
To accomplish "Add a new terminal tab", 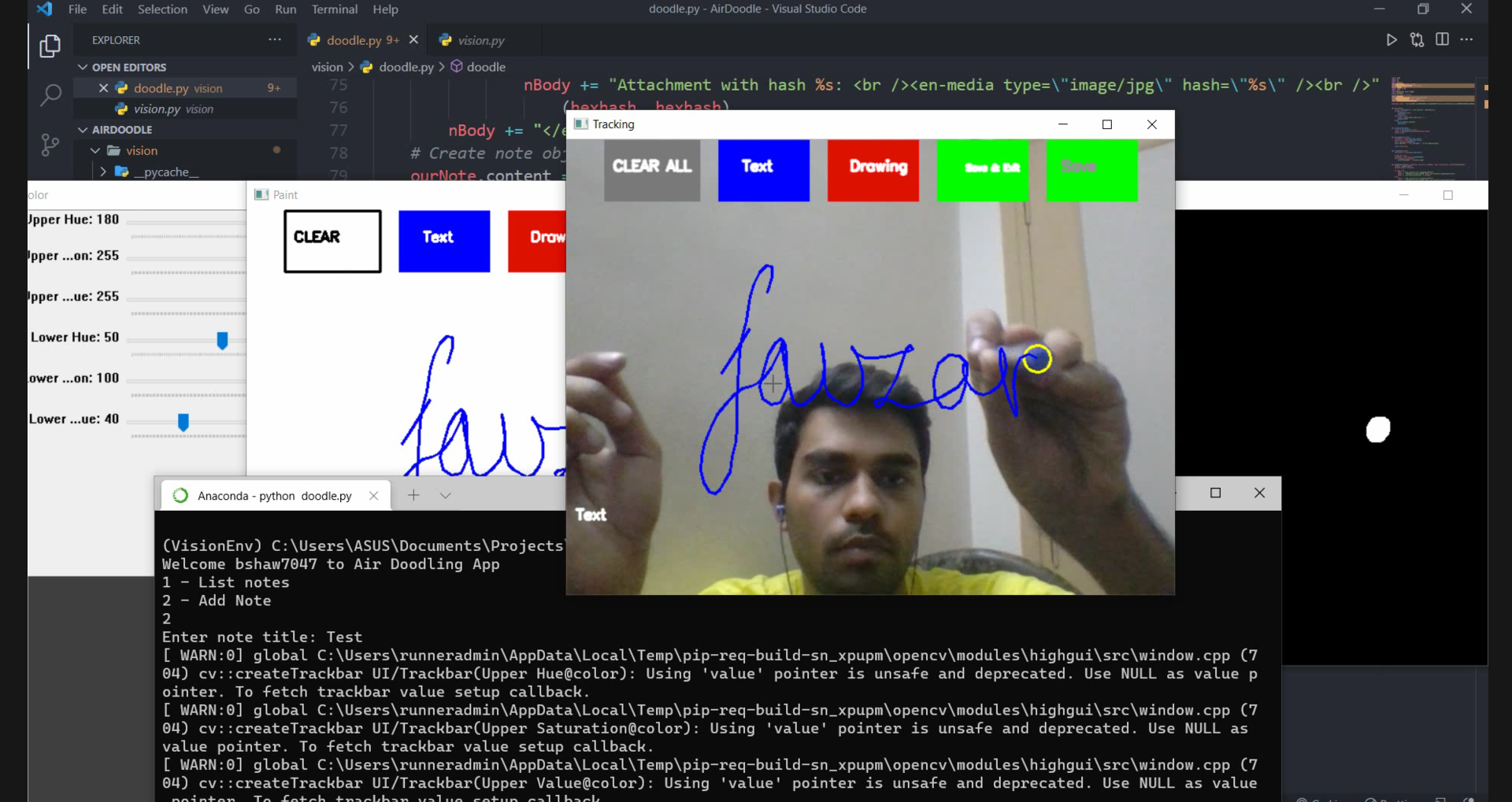I will 413,495.
